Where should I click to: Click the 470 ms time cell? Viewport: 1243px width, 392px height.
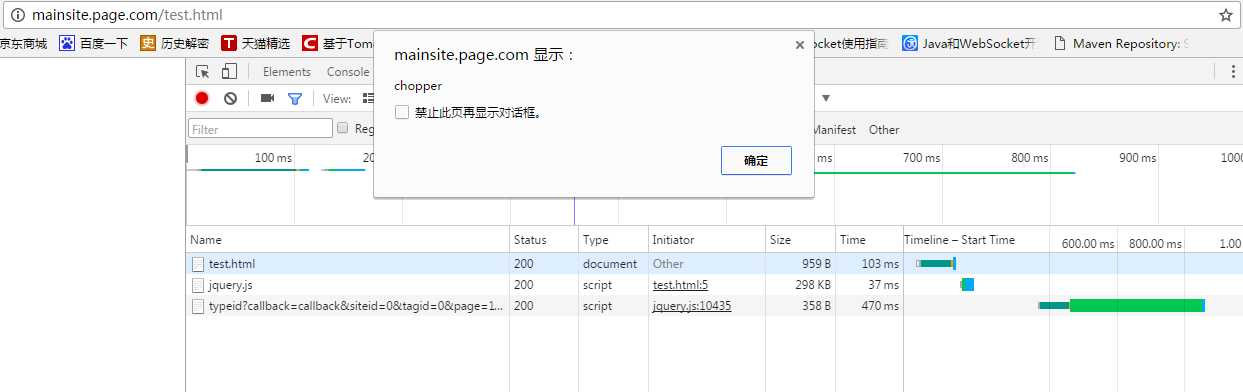pos(869,306)
